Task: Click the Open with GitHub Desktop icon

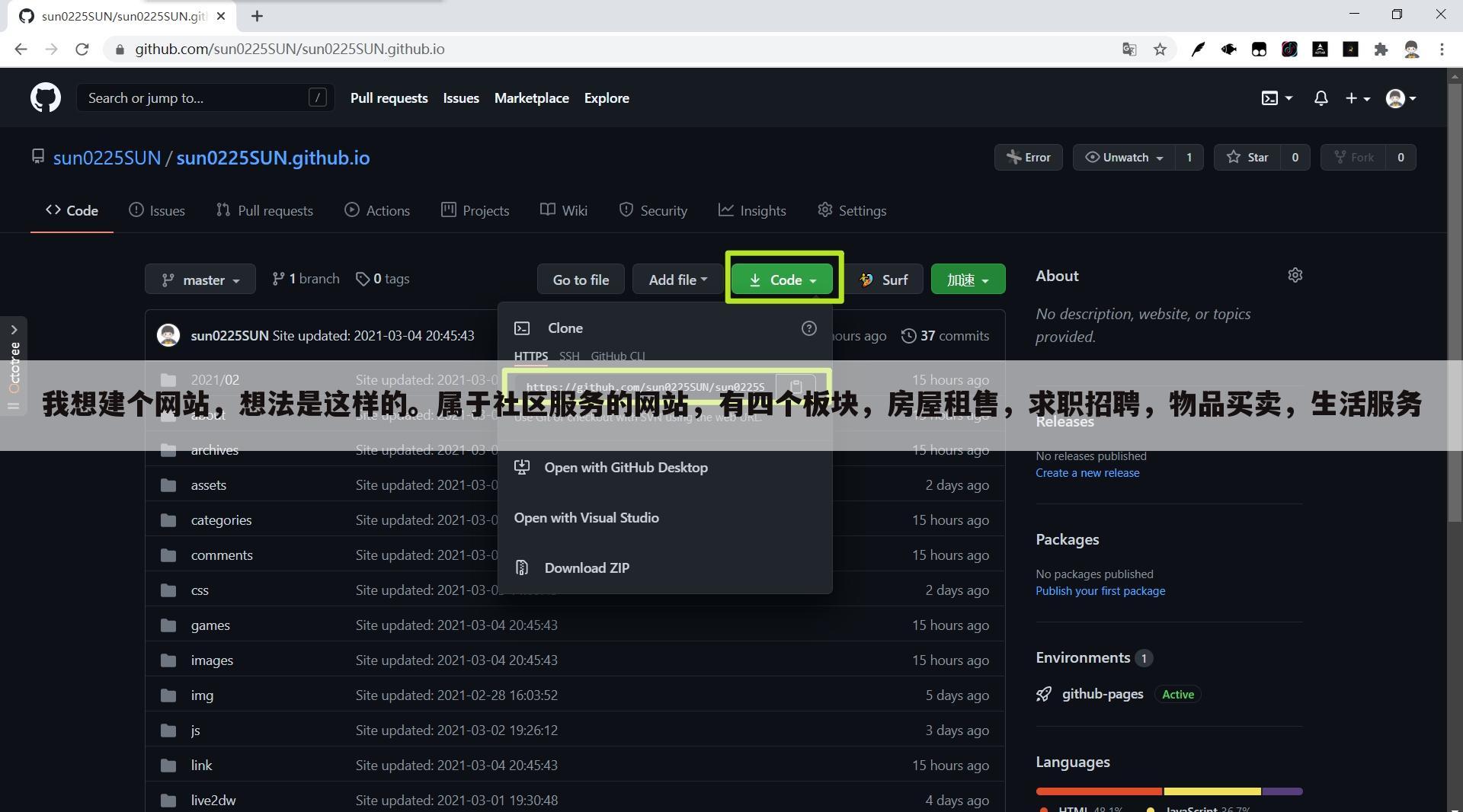Action: [x=522, y=467]
